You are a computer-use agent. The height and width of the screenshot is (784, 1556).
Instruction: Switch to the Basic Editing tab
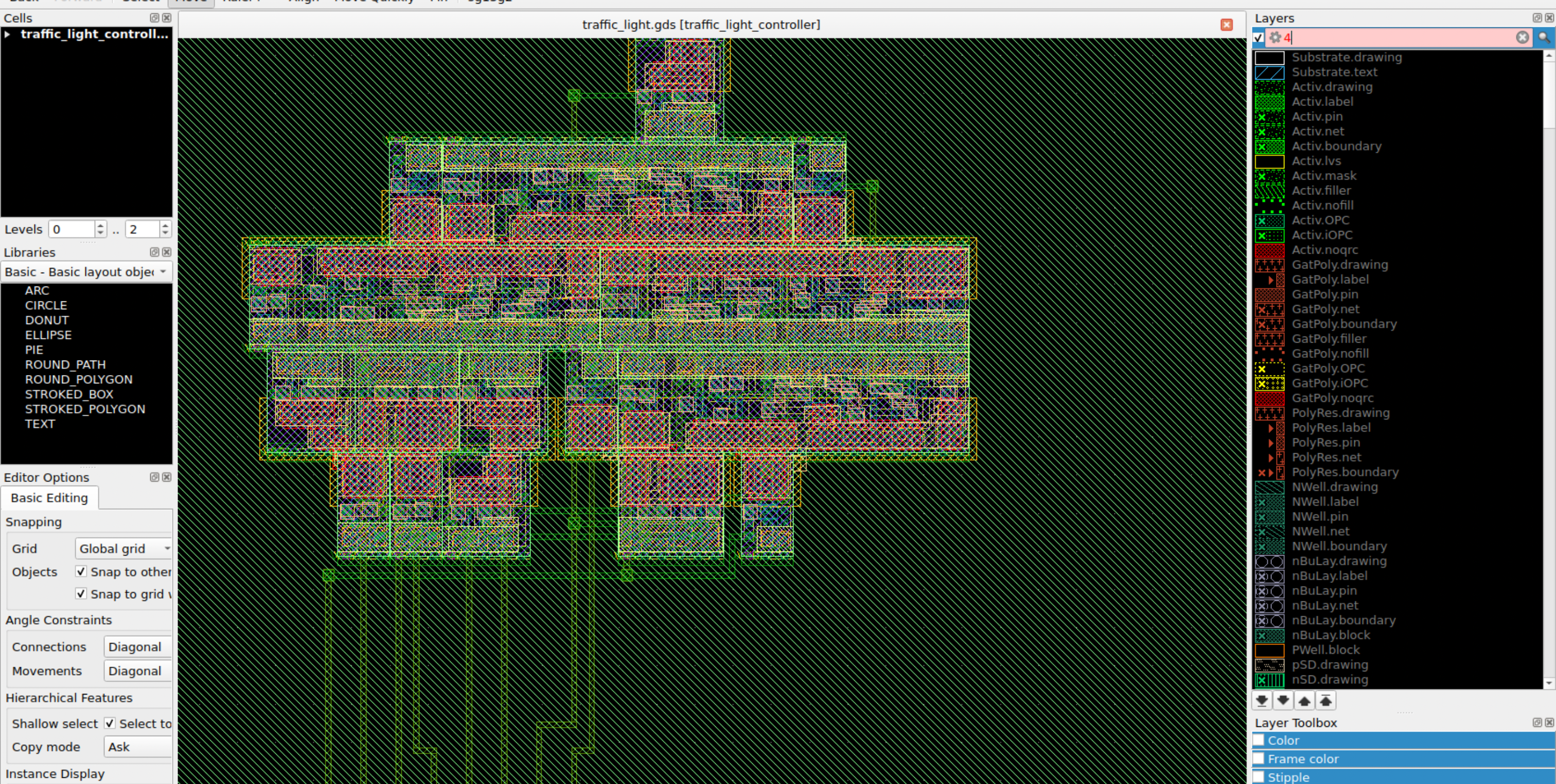click(x=49, y=497)
